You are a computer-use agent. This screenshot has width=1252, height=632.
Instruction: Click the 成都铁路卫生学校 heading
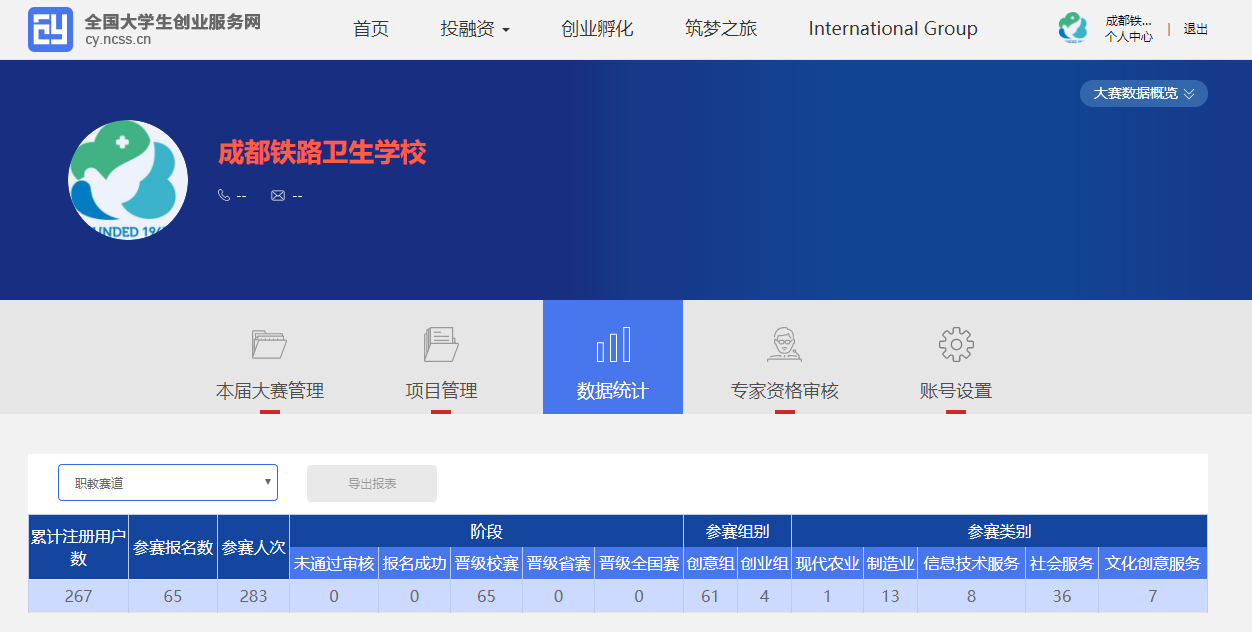pyautogui.click(x=322, y=152)
